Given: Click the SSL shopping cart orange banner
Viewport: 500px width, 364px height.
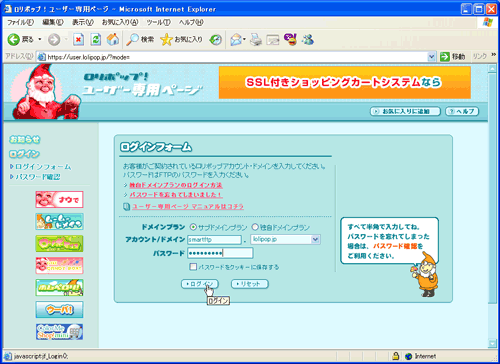Looking at the screenshot, I should pyautogui.click(x=345, y=82).
